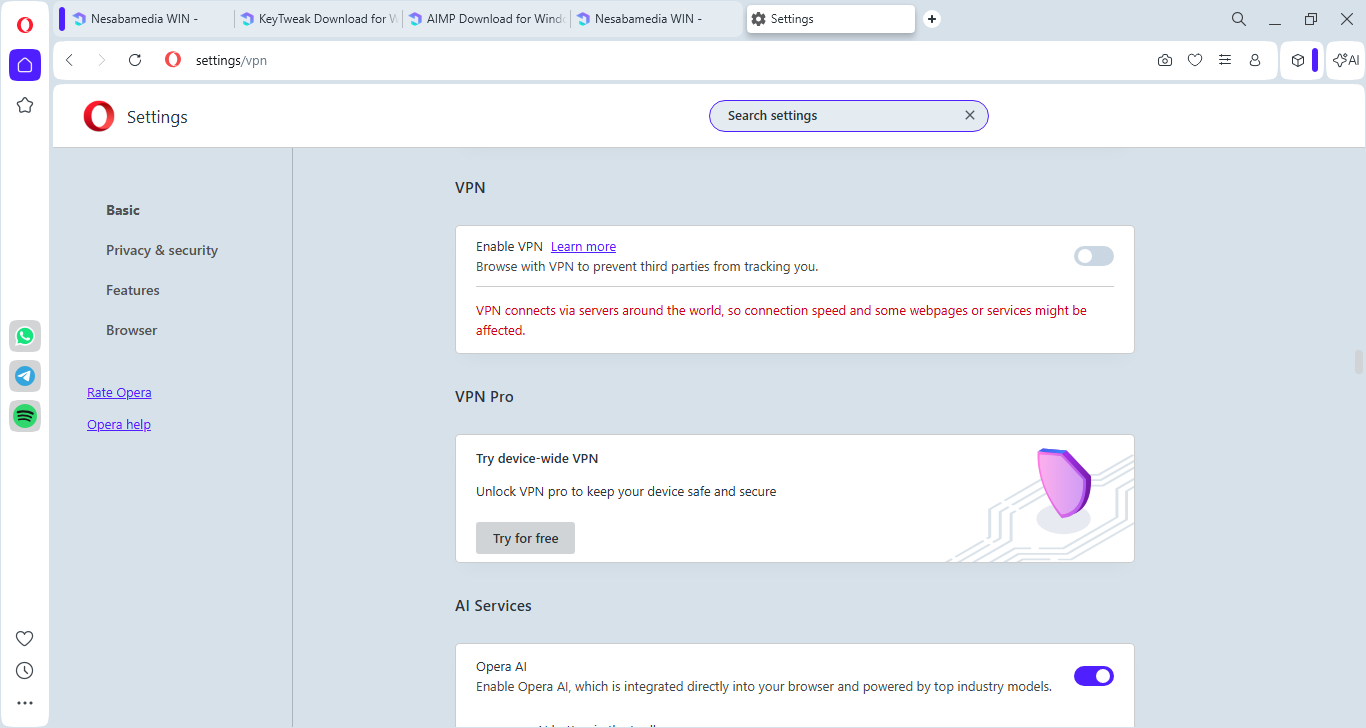Open the extensions cube icon menu
Viewport: 1366px width, 728px height.
pyautogui.click(x=1298, y=60)
